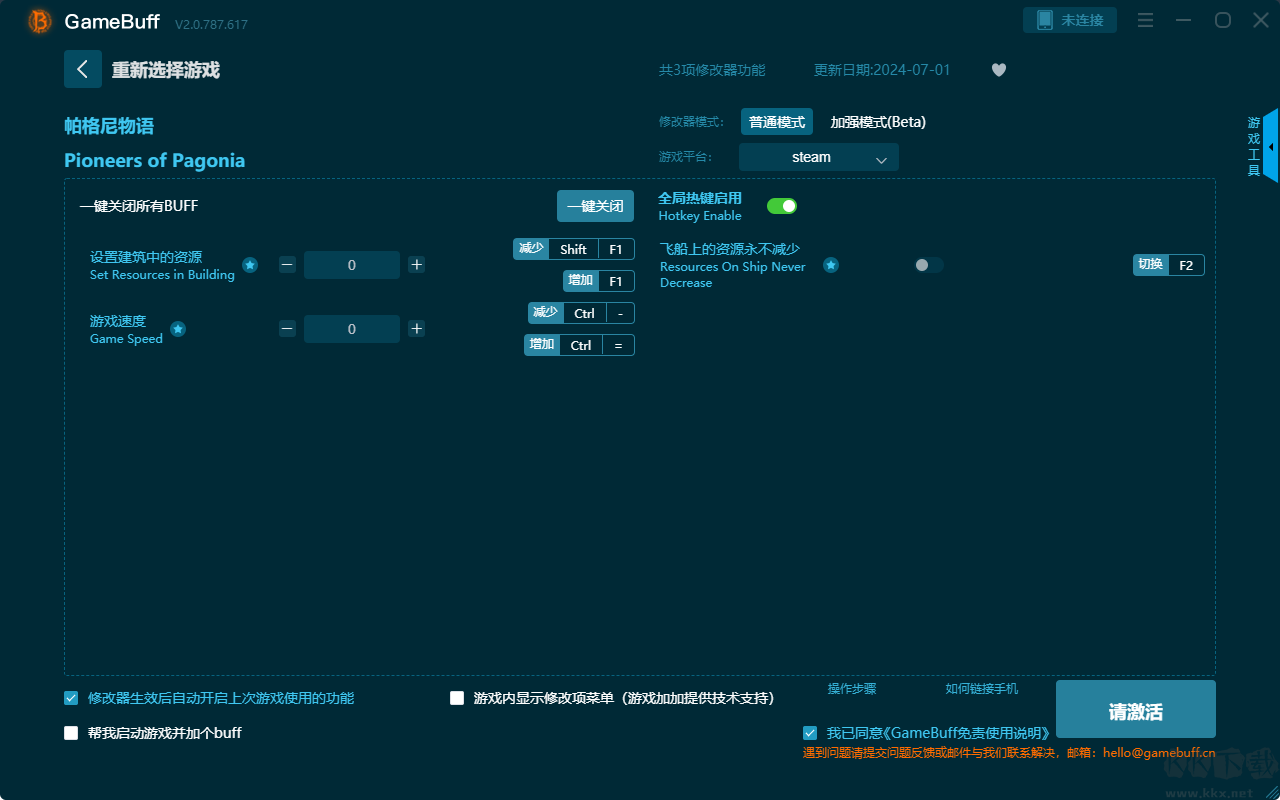Click the hello@gamebuff.cn email text
This screenshot has height=800, width=1280.
(1160, 753)
